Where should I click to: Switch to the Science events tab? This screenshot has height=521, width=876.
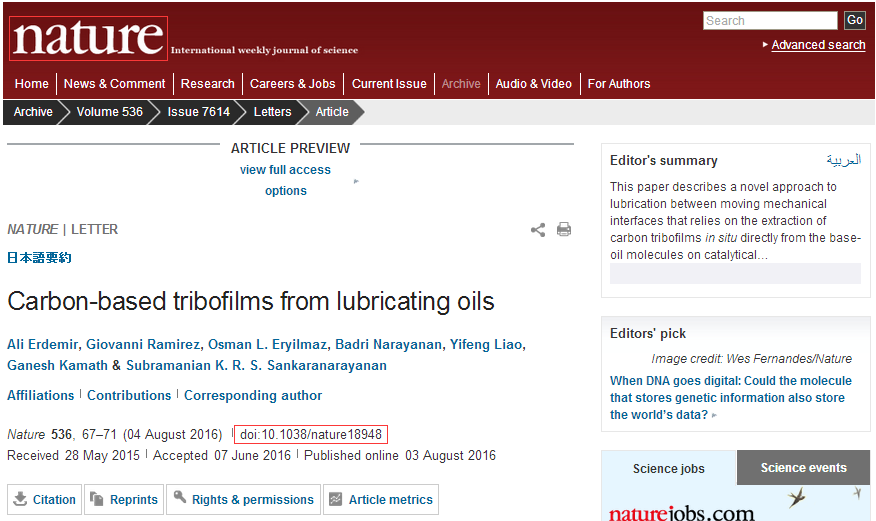803,468
